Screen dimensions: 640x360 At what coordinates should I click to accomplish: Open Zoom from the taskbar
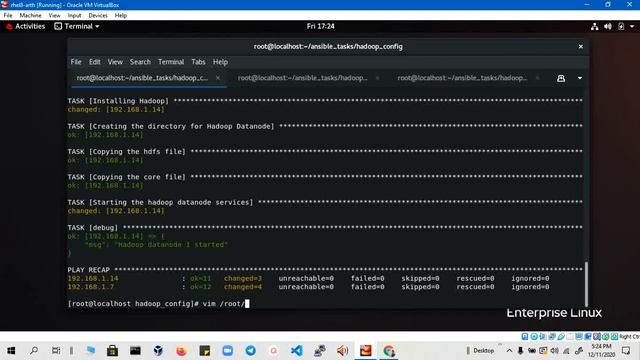point(228,351)
